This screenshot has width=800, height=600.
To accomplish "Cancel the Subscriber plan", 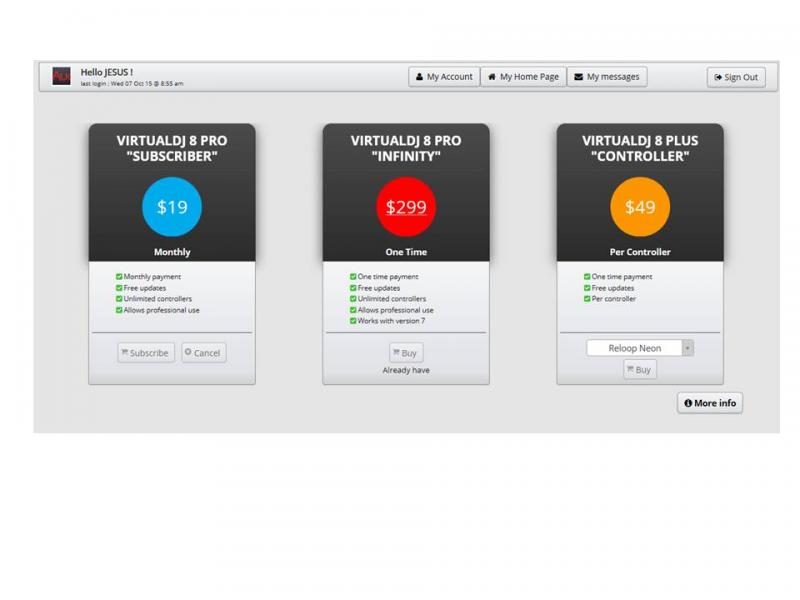I will click(x=203, y=353).
